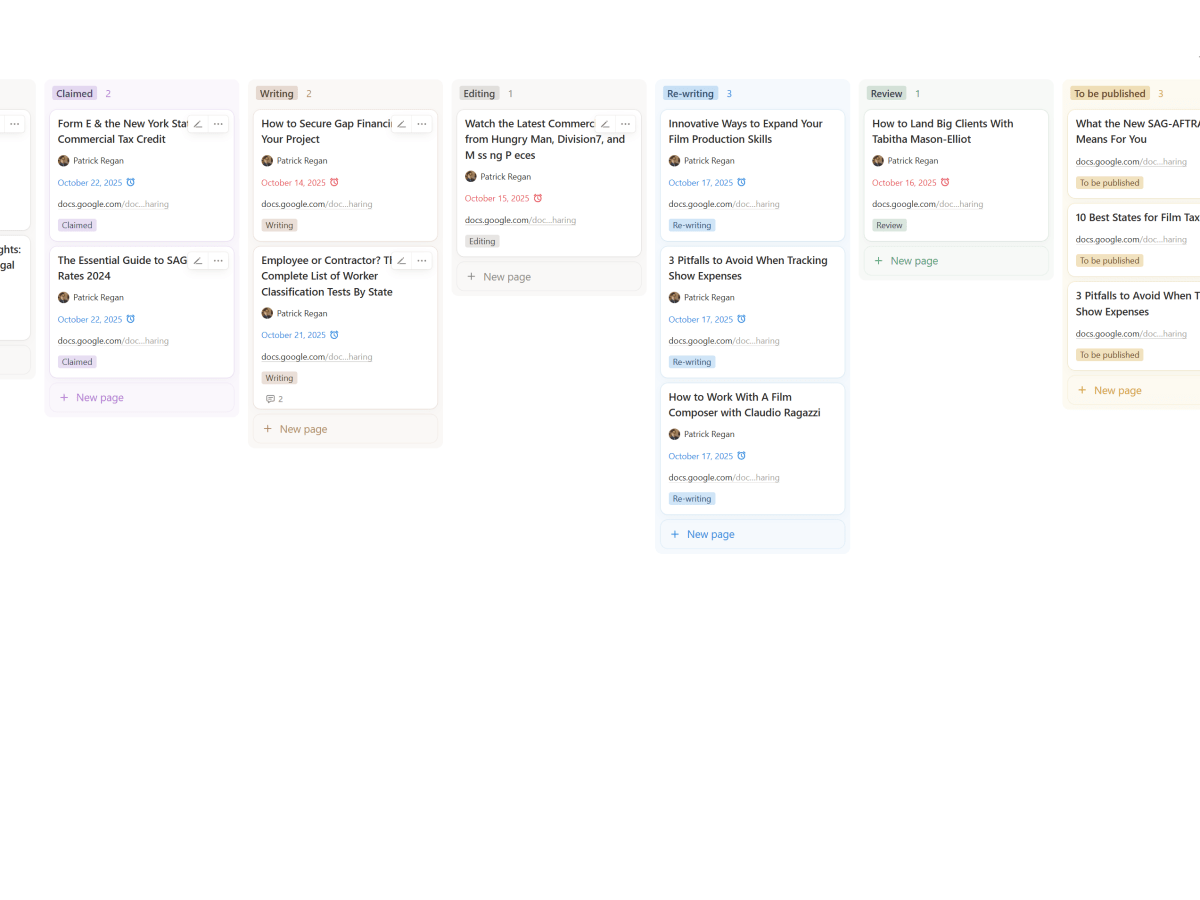Open the options menu on How to Secure Gap Financing card
Image resolution: width=1200 pixels, height=900 pixels.
pos(421,123)
